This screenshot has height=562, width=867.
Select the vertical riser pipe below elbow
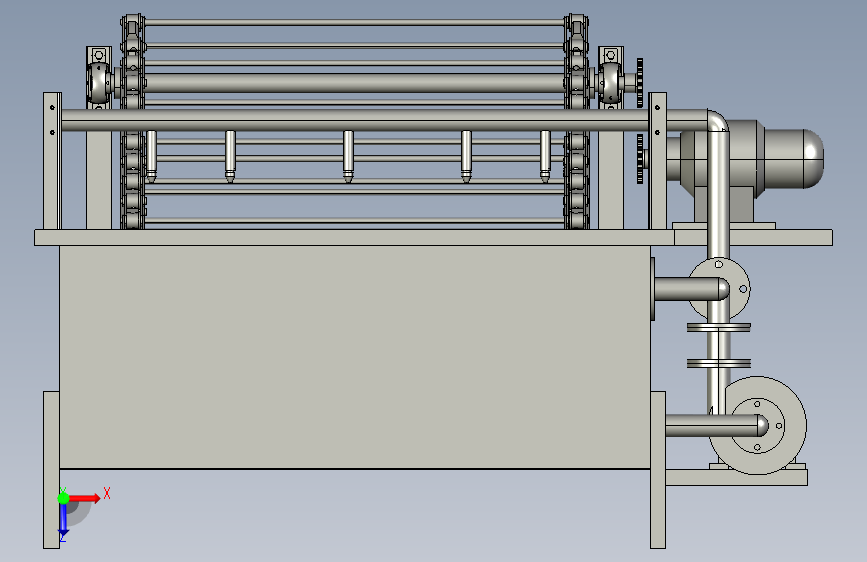[x=718, y=195]
